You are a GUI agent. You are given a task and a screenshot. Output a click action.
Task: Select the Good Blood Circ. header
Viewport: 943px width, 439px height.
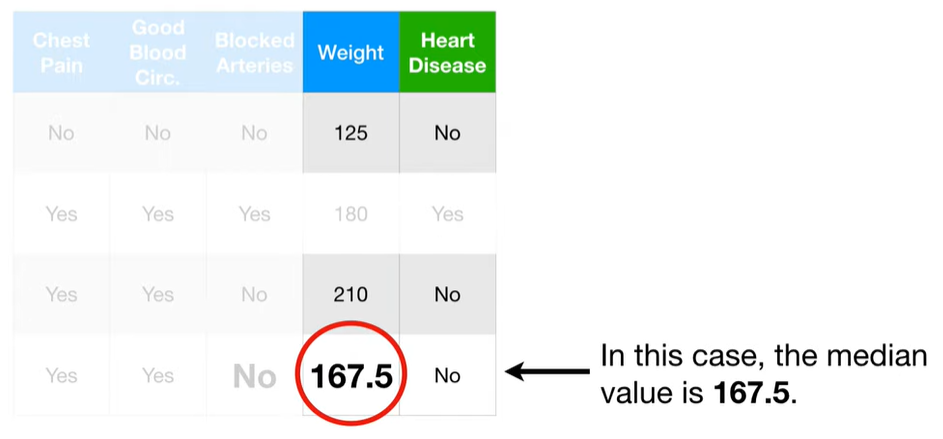[158, 52]
